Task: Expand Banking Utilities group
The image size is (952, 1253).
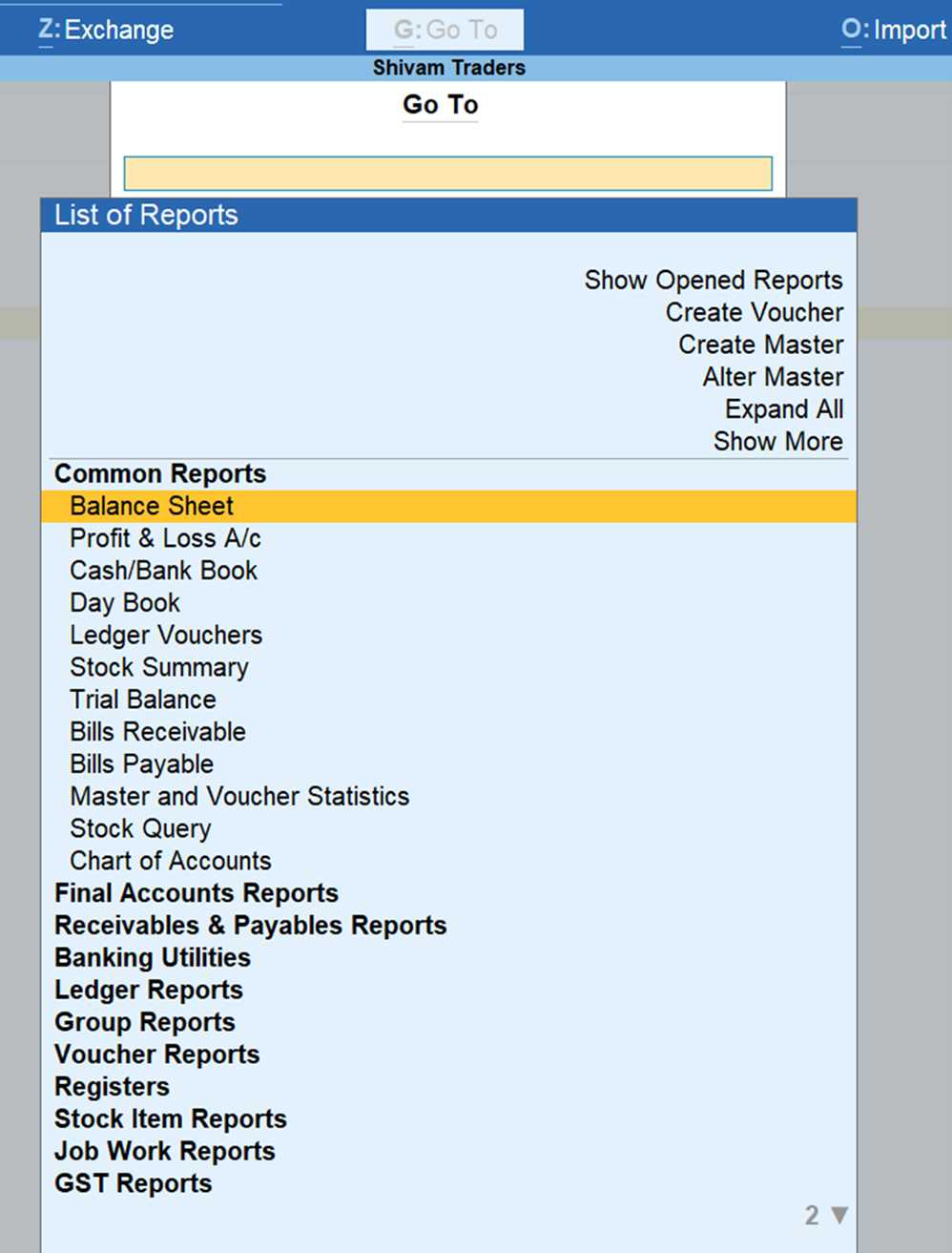Action: (153, 957)
